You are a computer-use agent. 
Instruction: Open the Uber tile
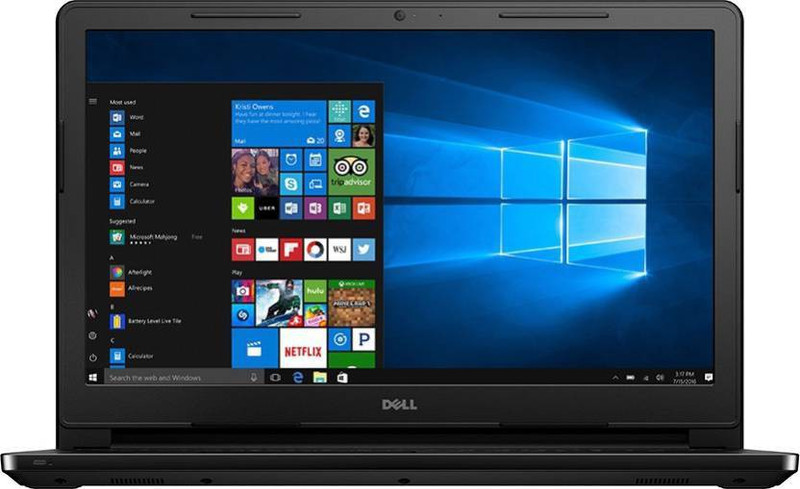click(267, 208)
